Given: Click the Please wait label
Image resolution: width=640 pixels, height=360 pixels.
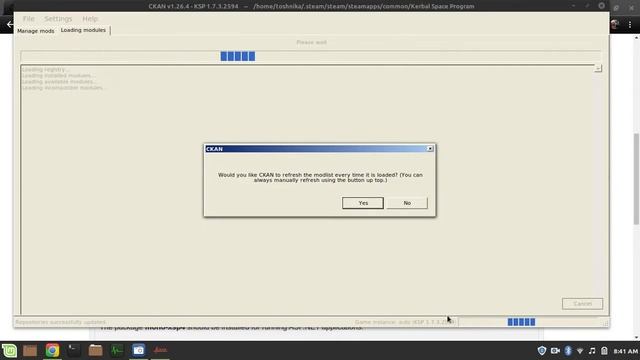Looking at the screenshot, I should (x=311, y=42).
